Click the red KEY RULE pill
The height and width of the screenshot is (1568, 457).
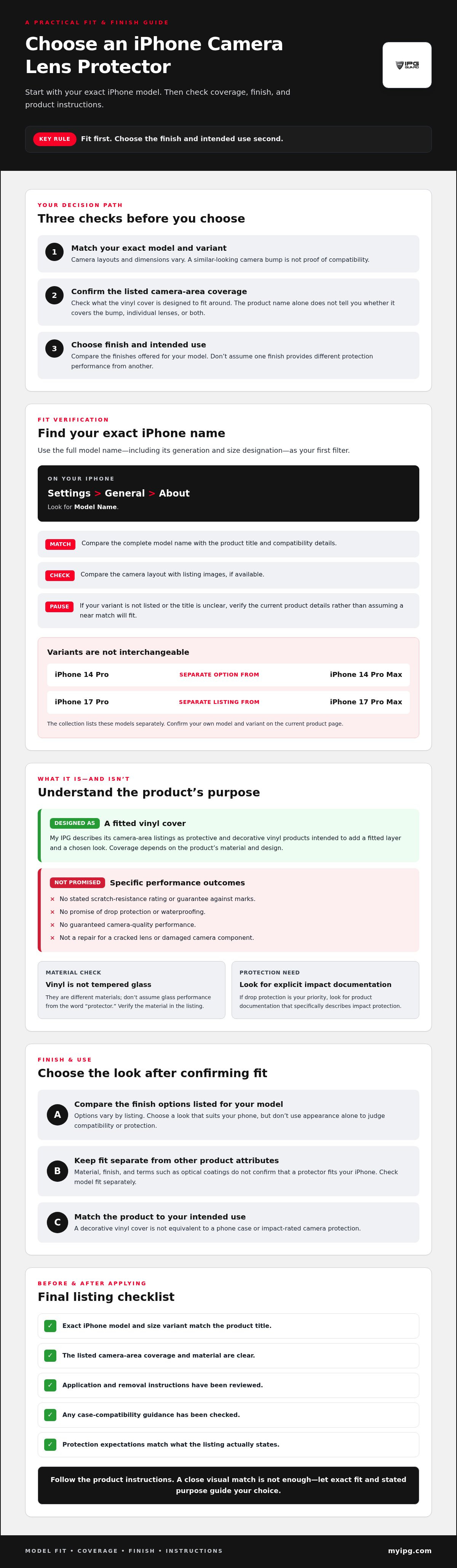tap(54, 139)
